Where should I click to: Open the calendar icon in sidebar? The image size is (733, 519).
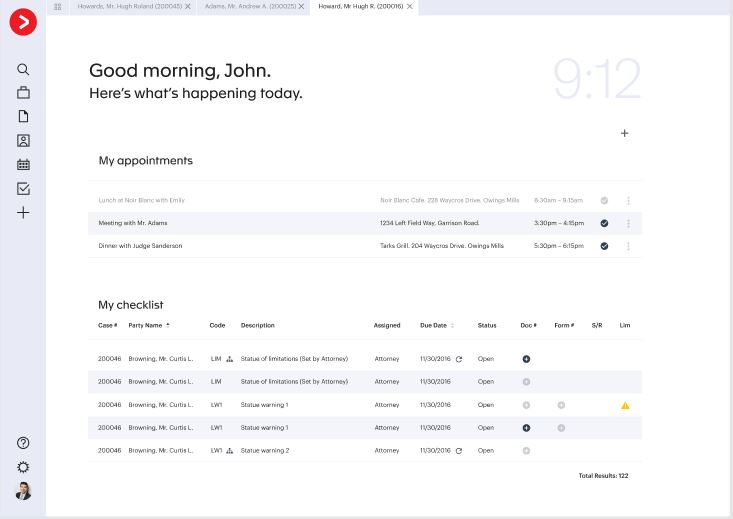pos(23,165)
